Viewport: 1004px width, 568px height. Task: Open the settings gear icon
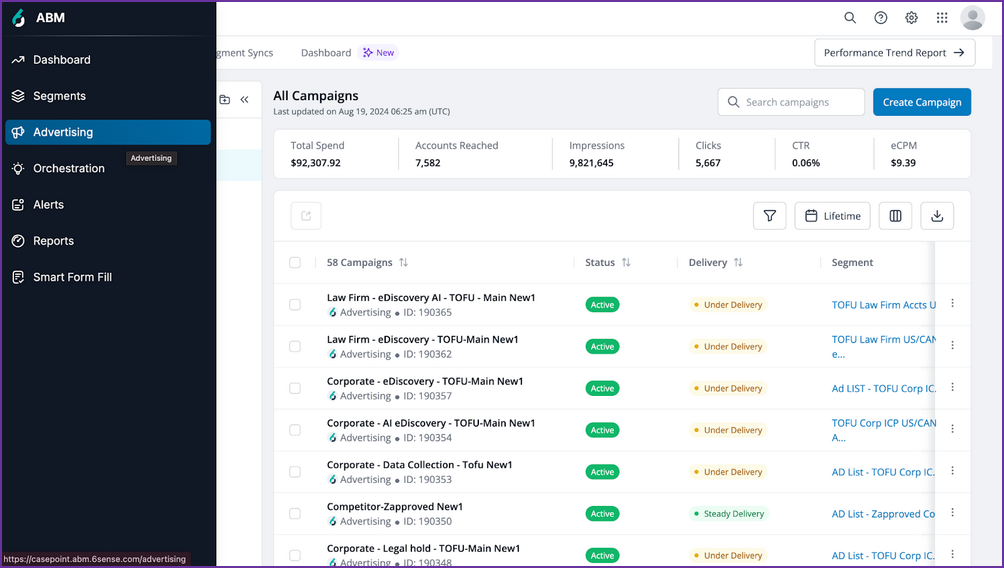[911, 18]
